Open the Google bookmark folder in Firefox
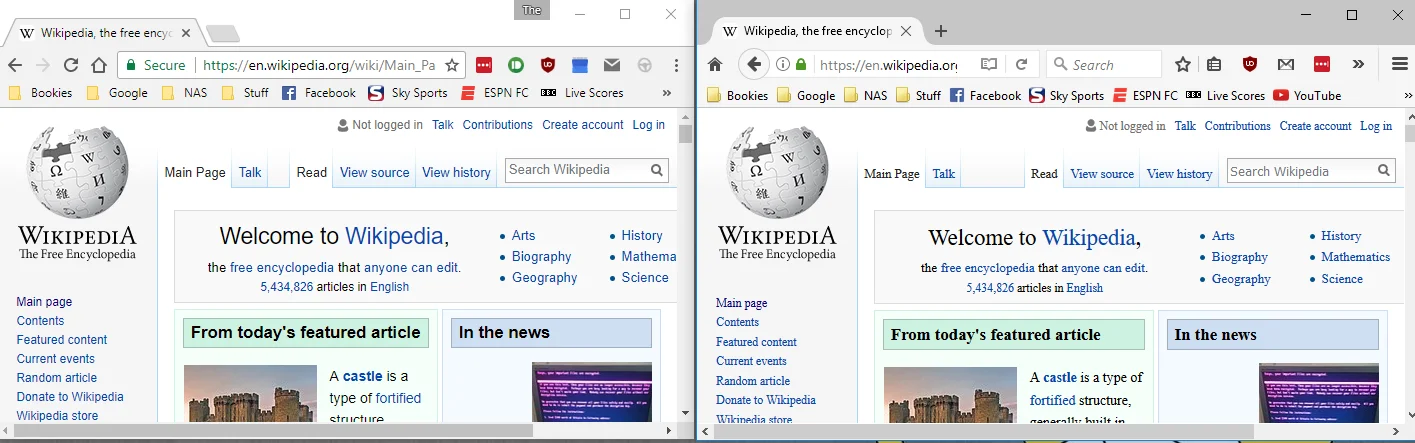This screenshot has width=1415, height=443. click(x=806, y=96)
